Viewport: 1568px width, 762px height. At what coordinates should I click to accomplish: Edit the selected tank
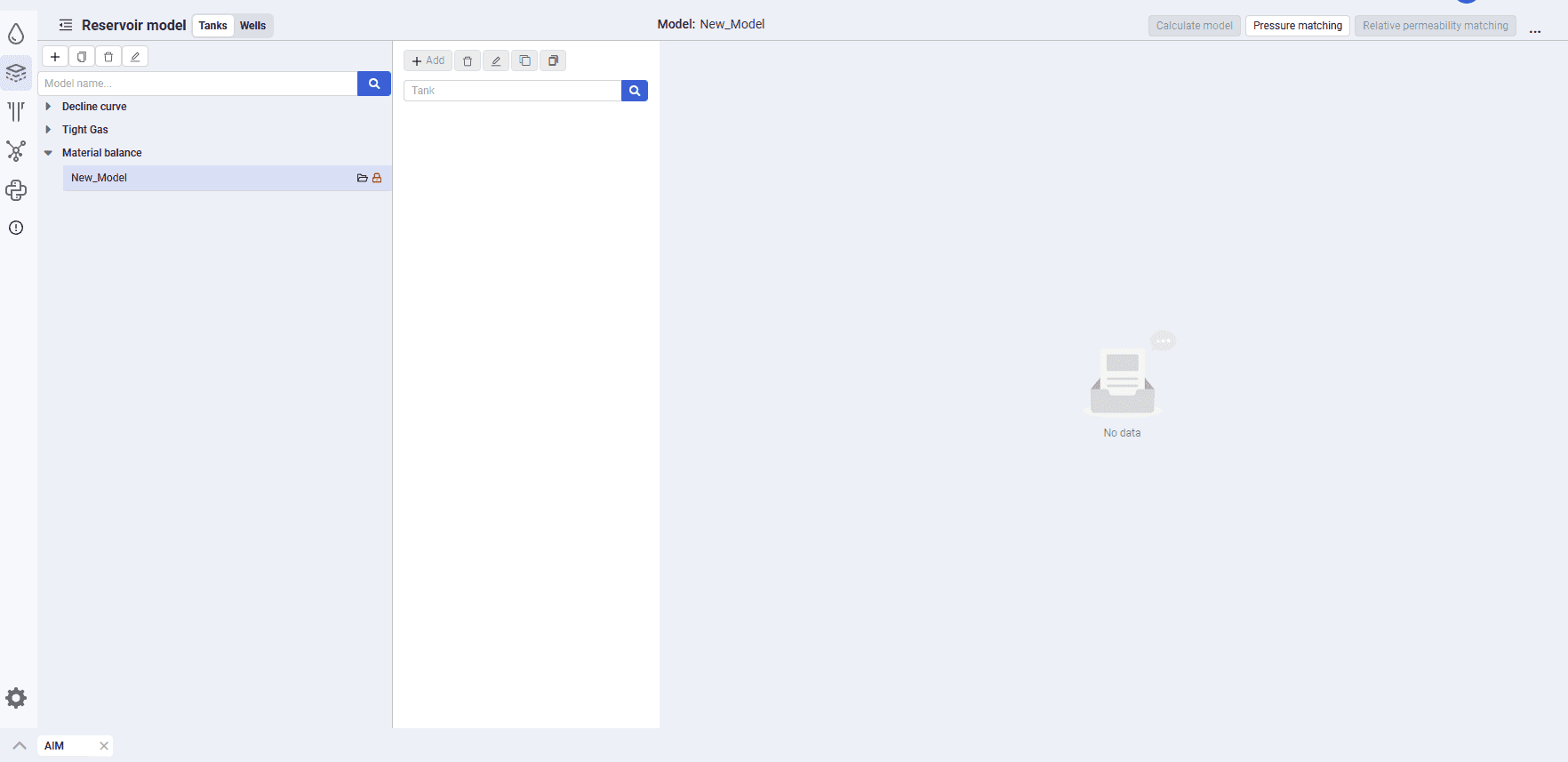point(496,60)
